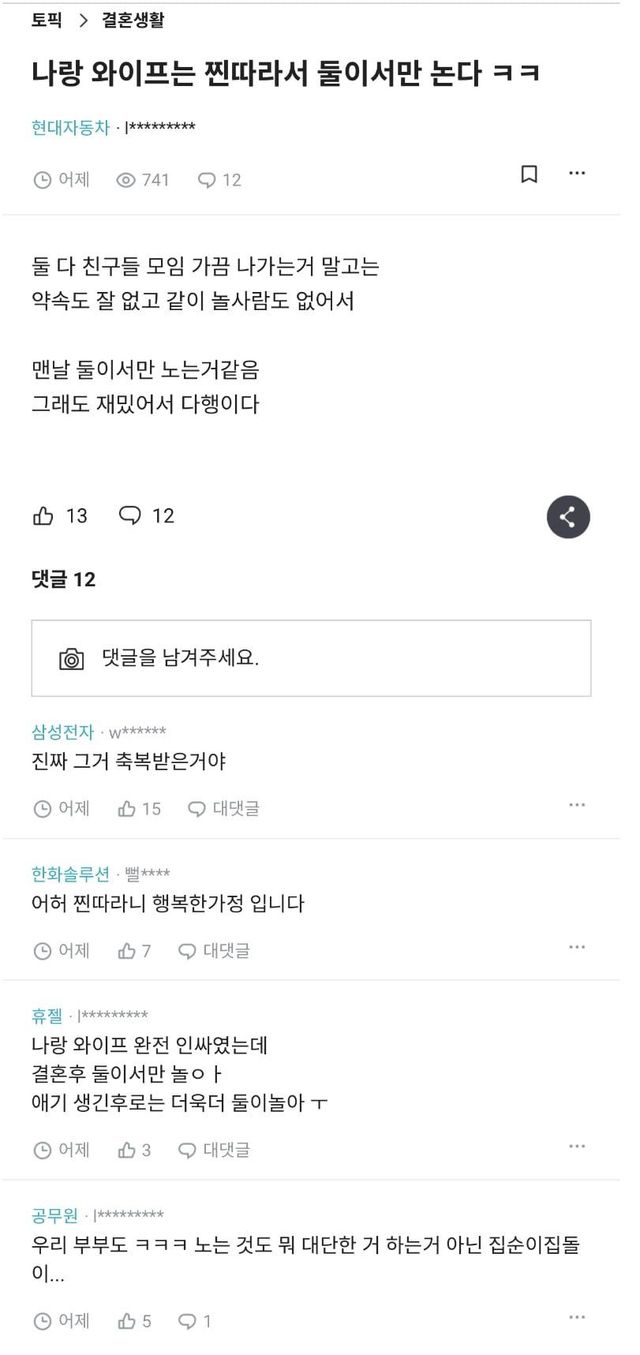Screen dimensions: 640x1355
Task: Type in the 댓글을 남겨주세요 field
Action: click(330, 659)
